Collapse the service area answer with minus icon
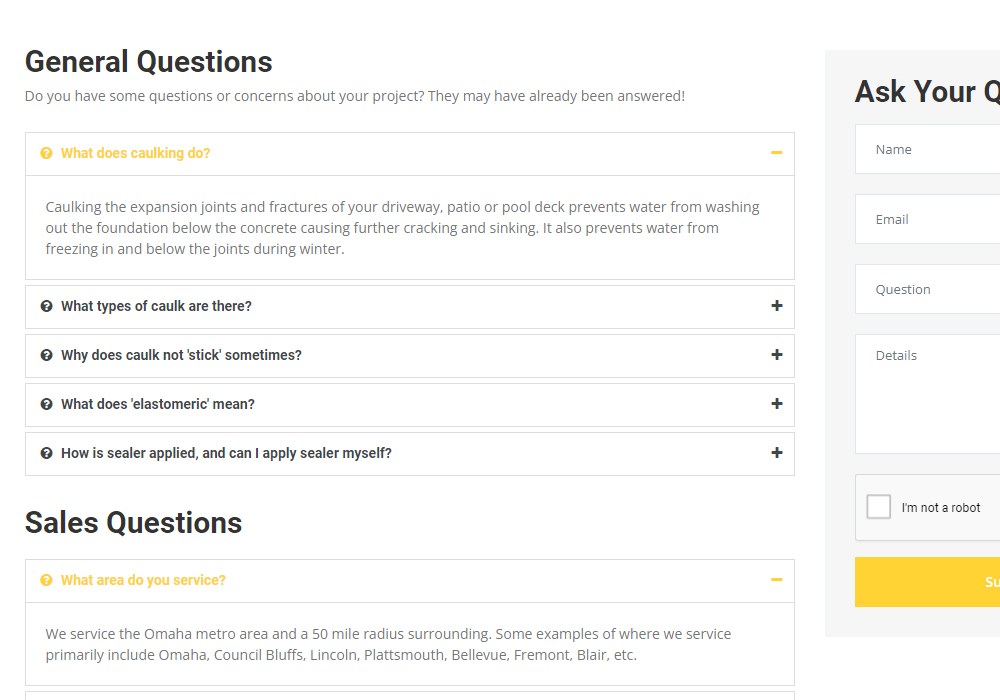The width and height of the screenshot is (1000, 700). tap(776, 580)
